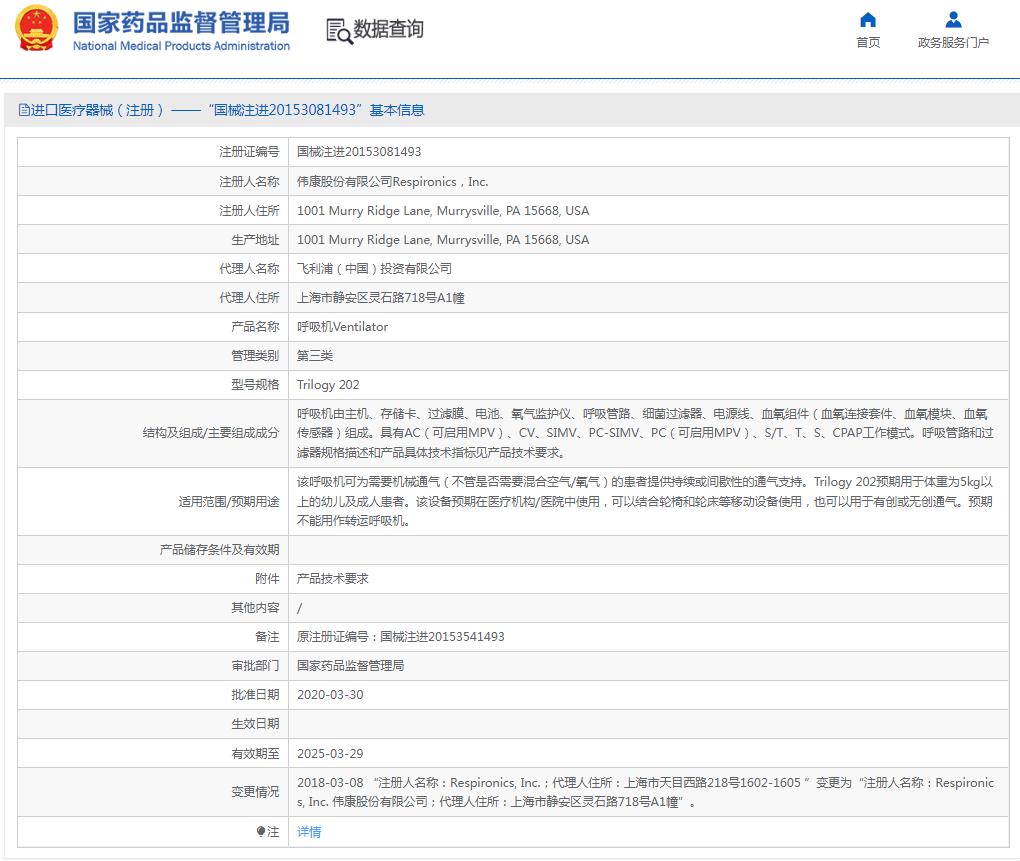Select the 呼吸机Ventilator product name value

342,327
